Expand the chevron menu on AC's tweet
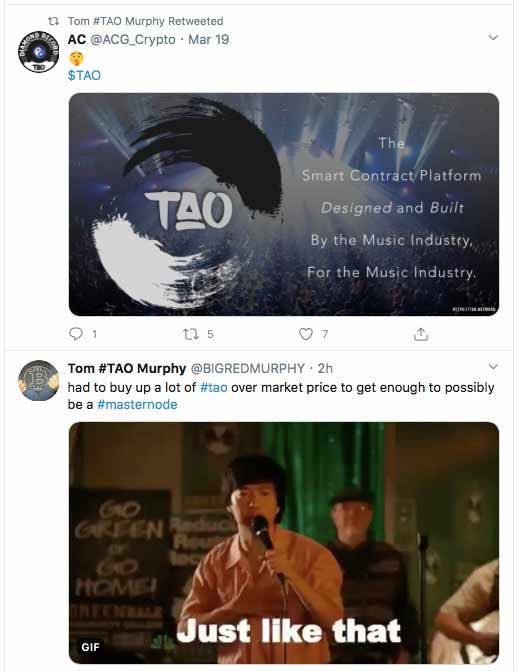The image size is (519, 671). (x=493, y=38)
